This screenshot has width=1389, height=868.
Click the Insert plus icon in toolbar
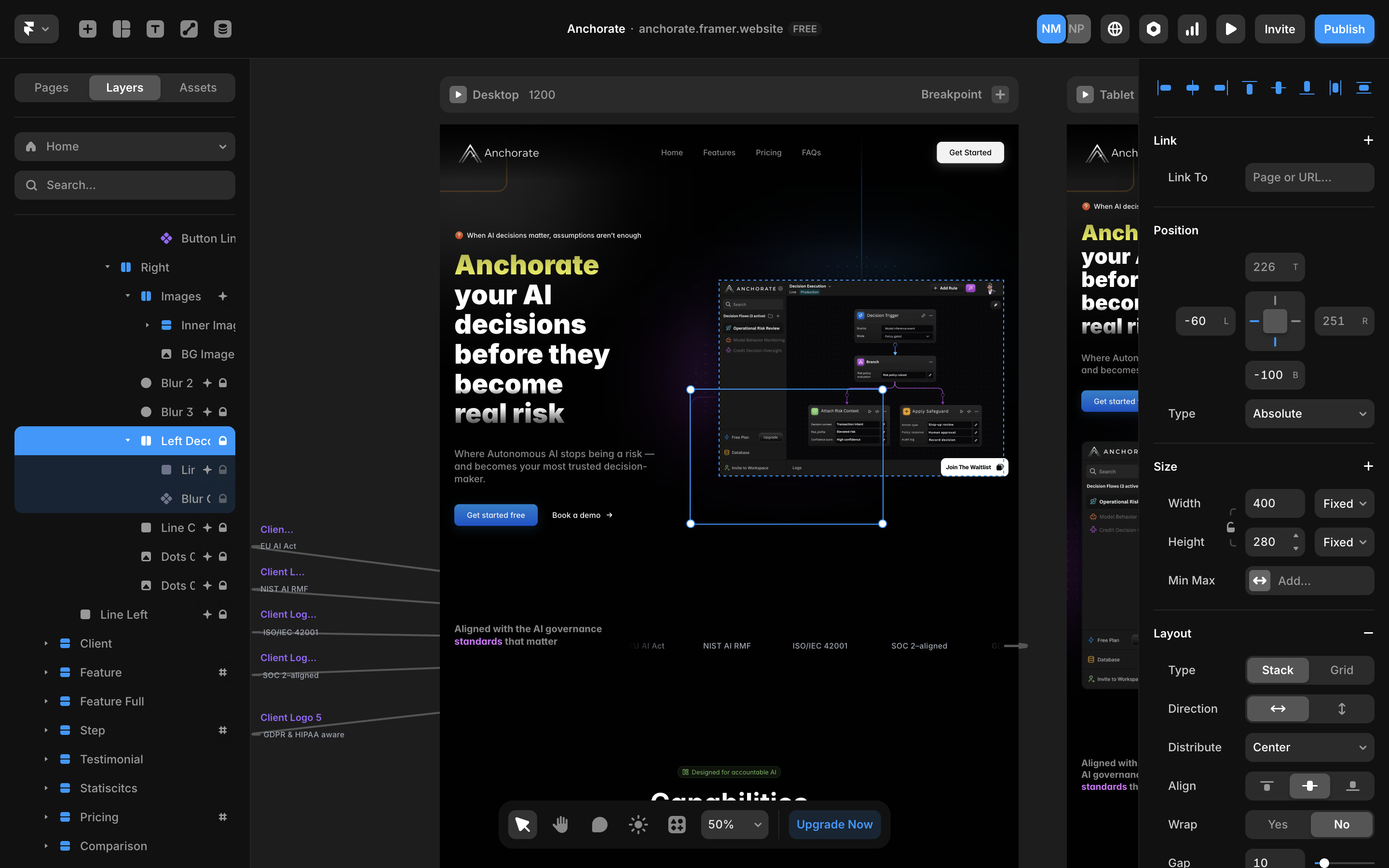(87, 29)
